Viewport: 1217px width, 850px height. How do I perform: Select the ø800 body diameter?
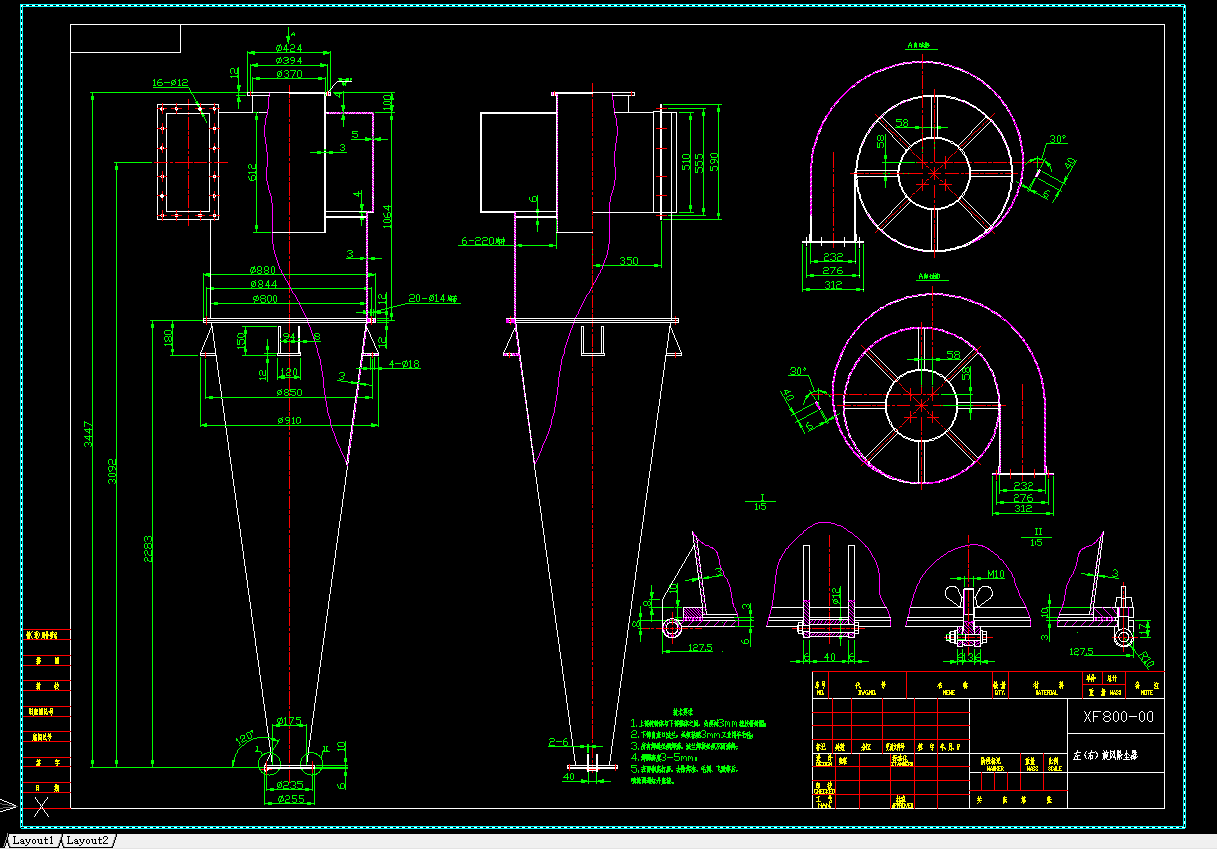(264, 298)
